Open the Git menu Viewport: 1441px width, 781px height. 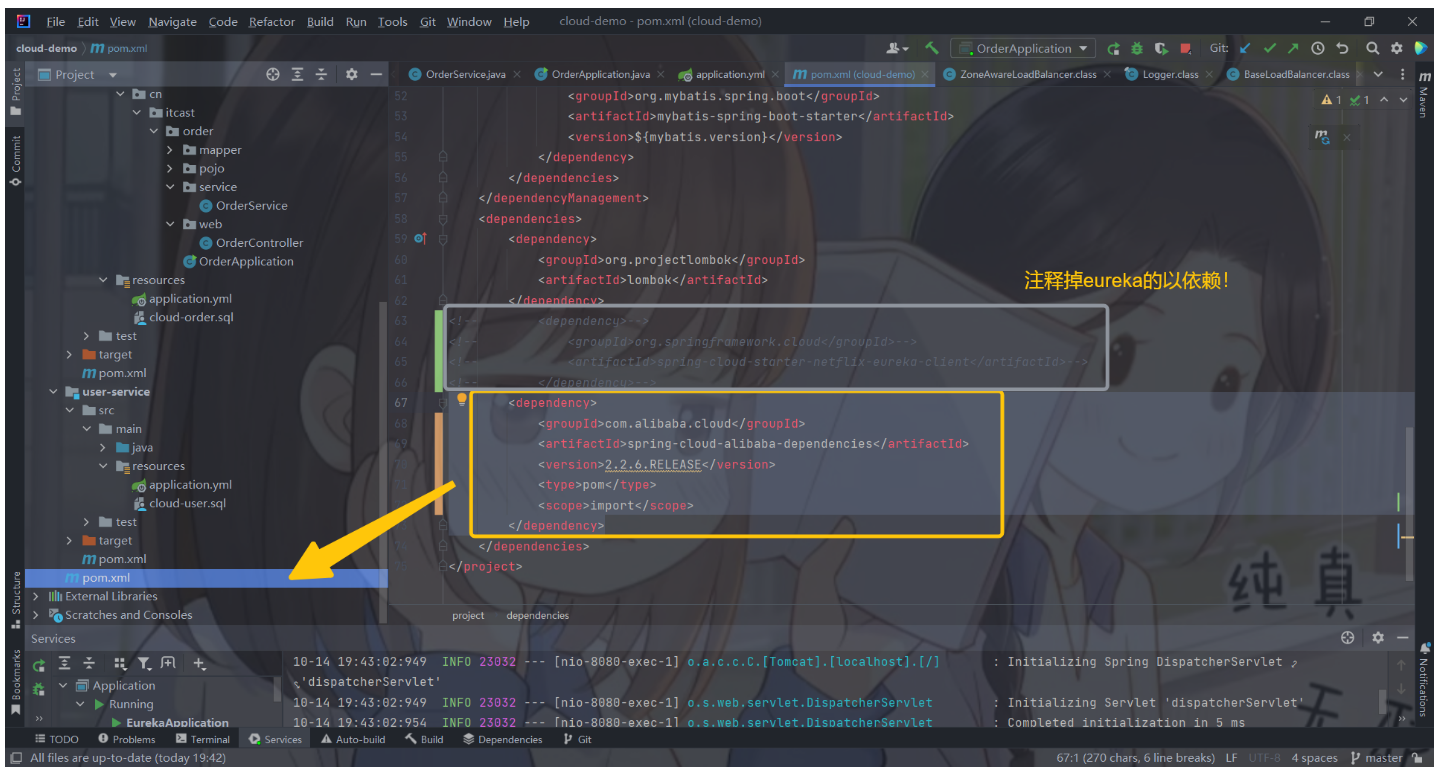[x=427, y=21]
